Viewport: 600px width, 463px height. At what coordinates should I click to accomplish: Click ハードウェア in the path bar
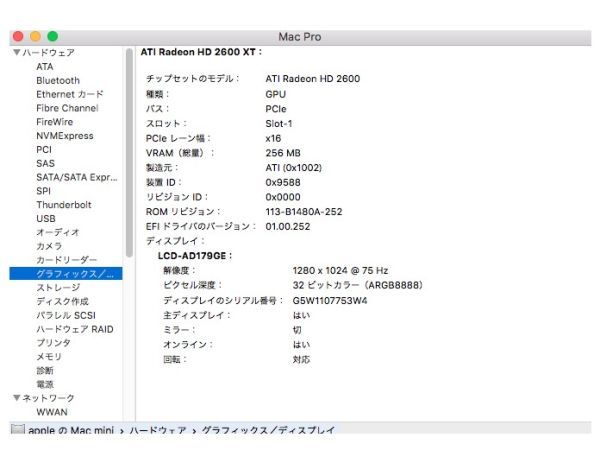158,430
